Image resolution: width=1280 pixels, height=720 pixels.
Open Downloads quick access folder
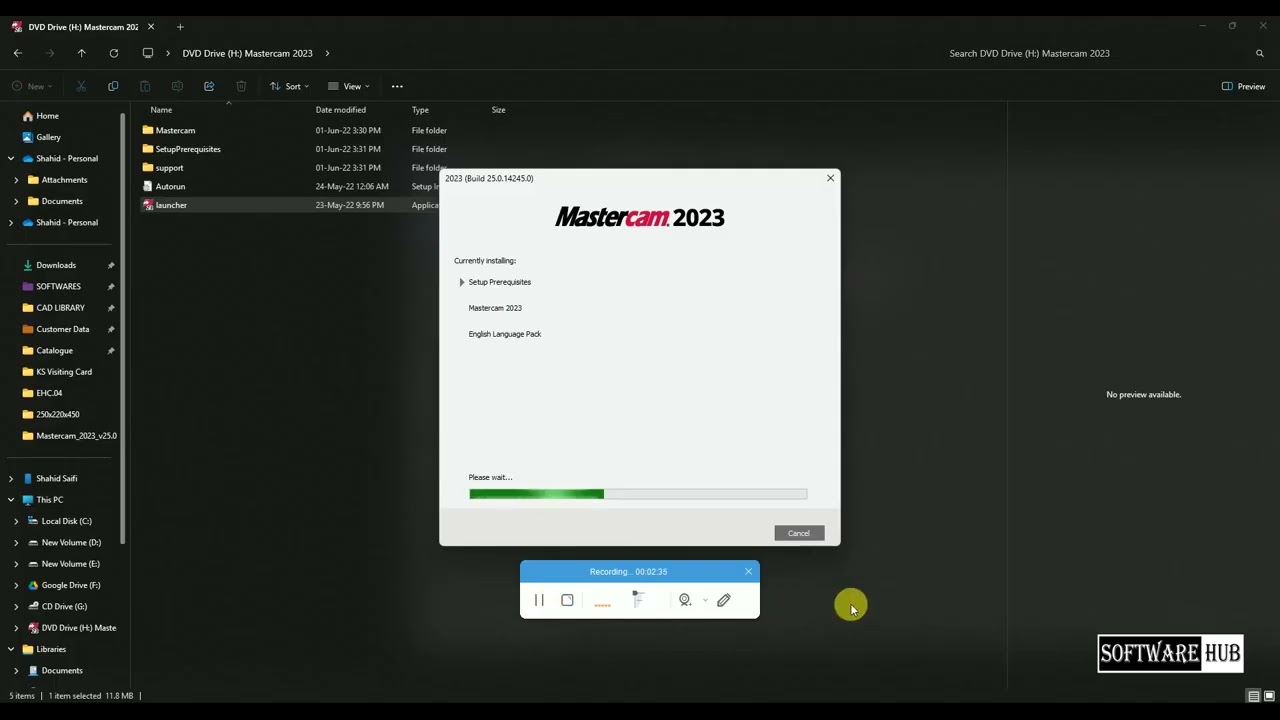pos(56,265)
